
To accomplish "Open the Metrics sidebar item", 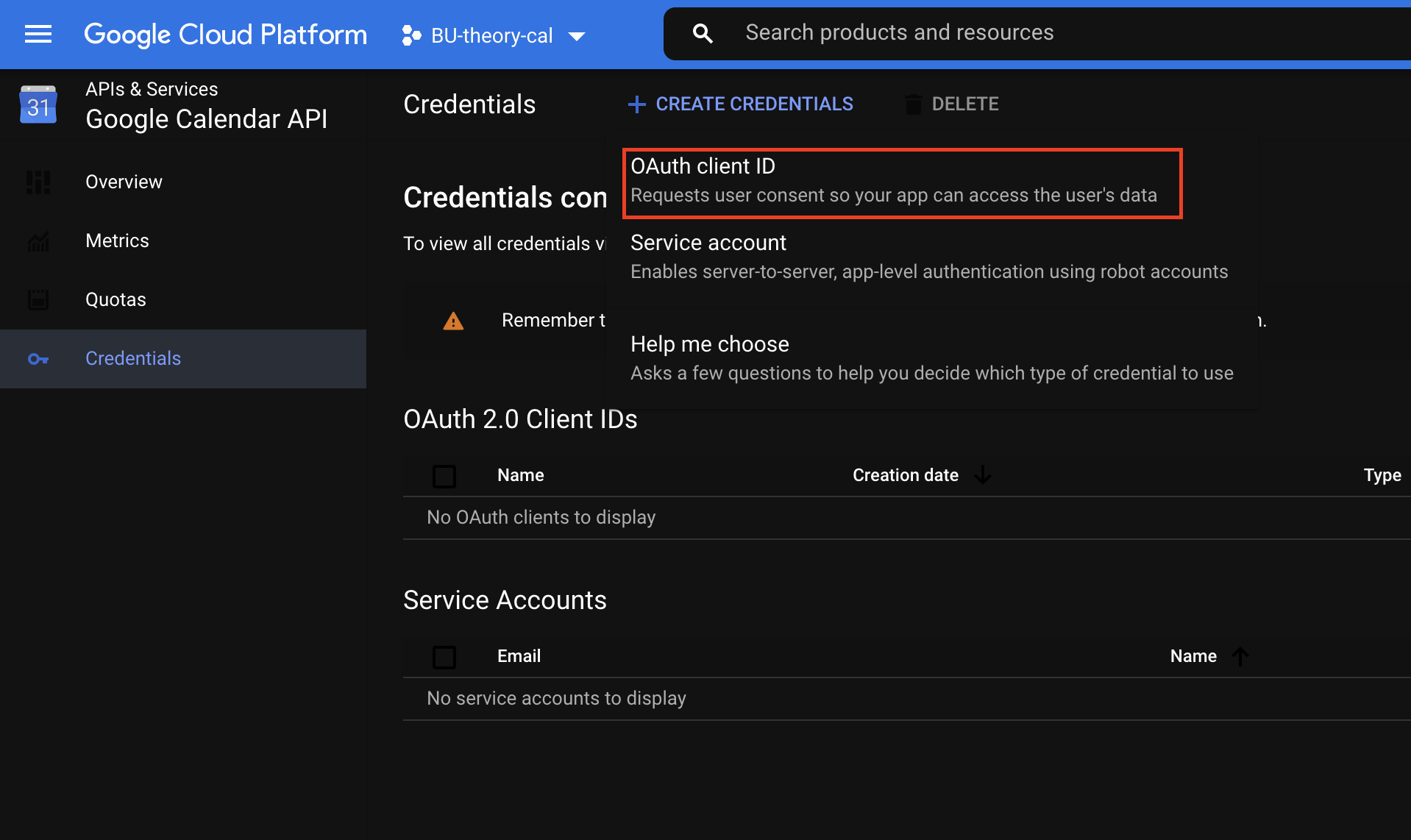I will 183,241.
